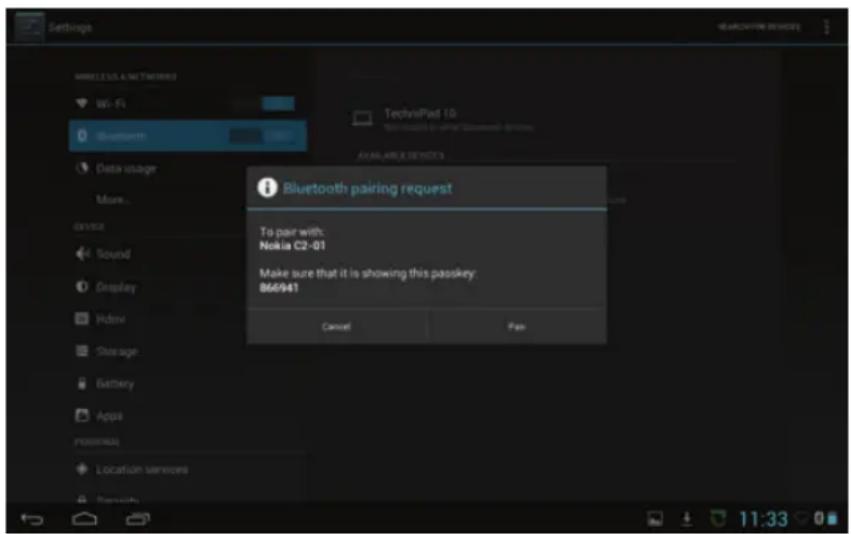Click the info icon in dialog title
The image size is (851, 534).
pos(267,188)
